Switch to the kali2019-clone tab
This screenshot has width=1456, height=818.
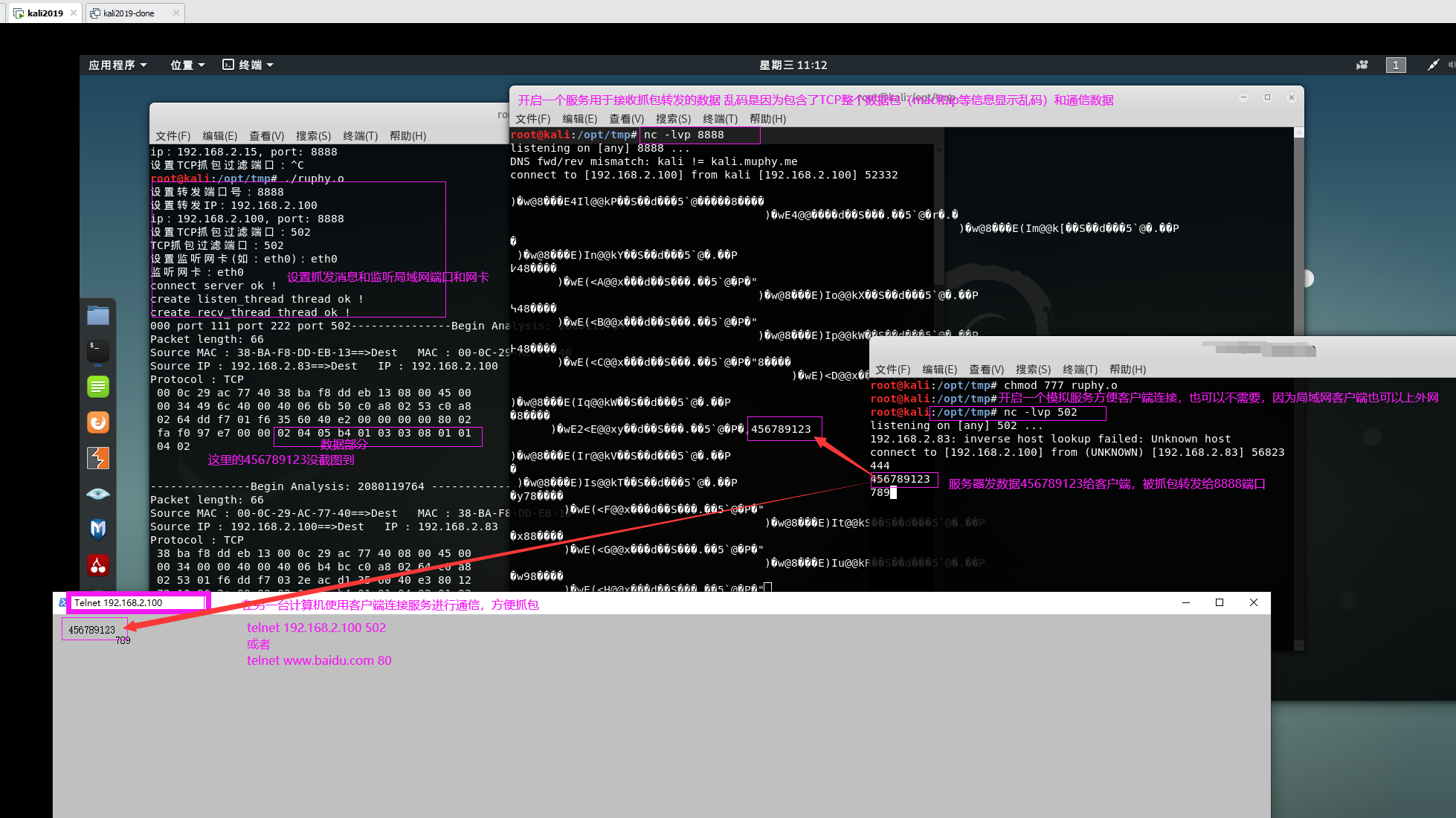click(129, 13)
